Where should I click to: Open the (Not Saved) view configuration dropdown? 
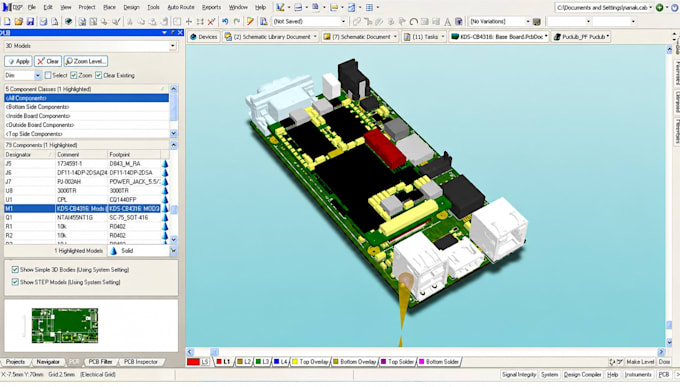click(x=343, y=21)
